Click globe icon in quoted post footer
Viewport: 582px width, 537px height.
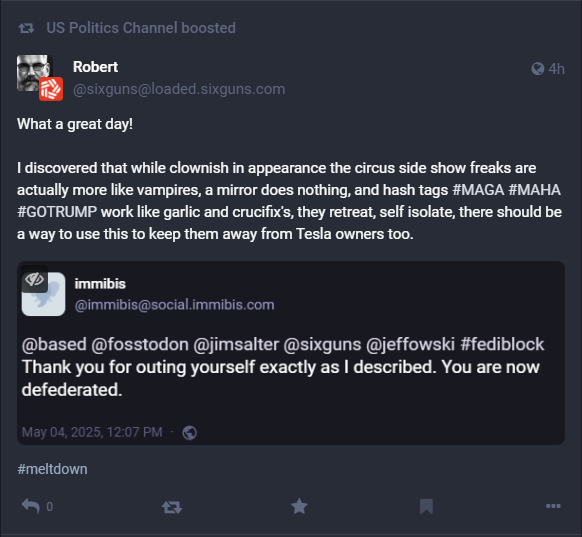pos(190,433)
